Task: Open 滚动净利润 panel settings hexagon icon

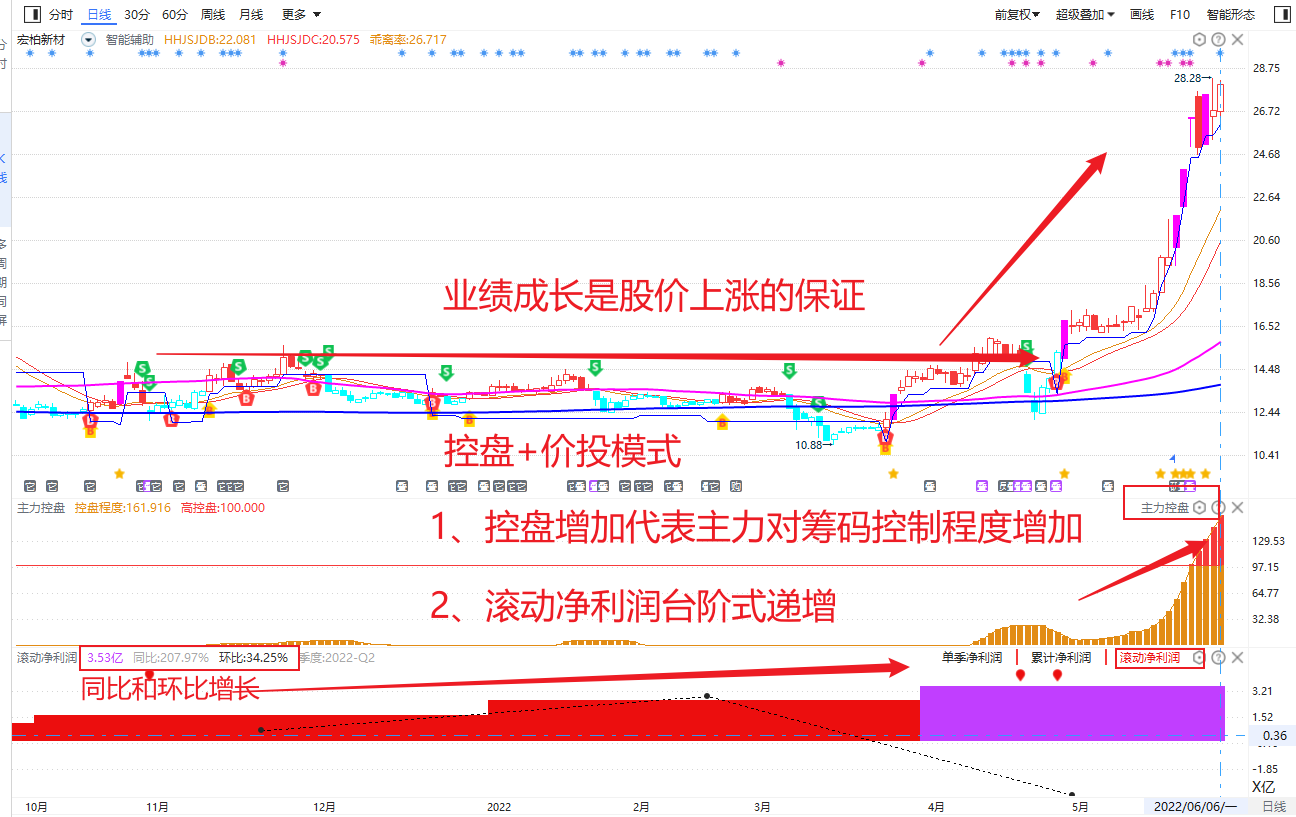Action: click(1199, 658)
